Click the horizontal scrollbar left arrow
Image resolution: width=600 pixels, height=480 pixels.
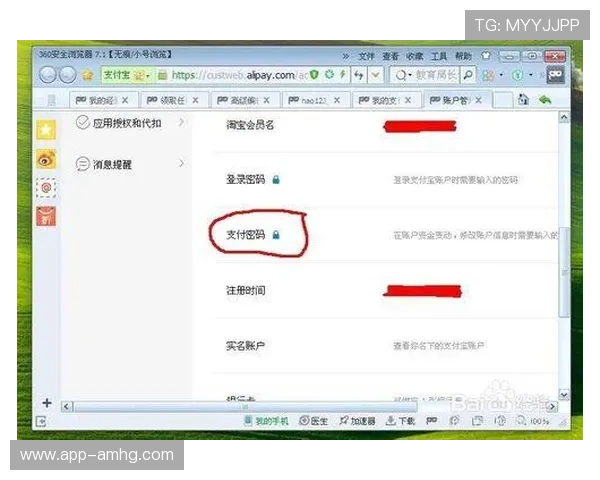click(67, 407)
